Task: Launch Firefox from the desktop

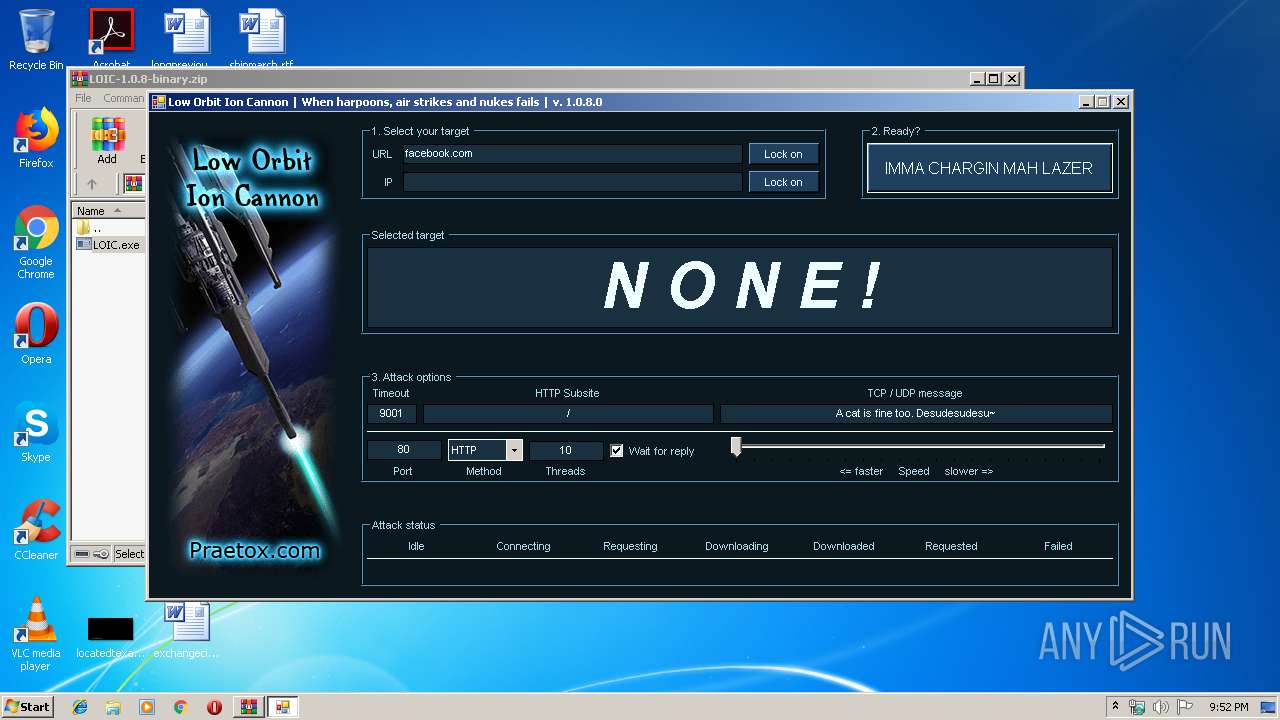Action: pos(36,138)
